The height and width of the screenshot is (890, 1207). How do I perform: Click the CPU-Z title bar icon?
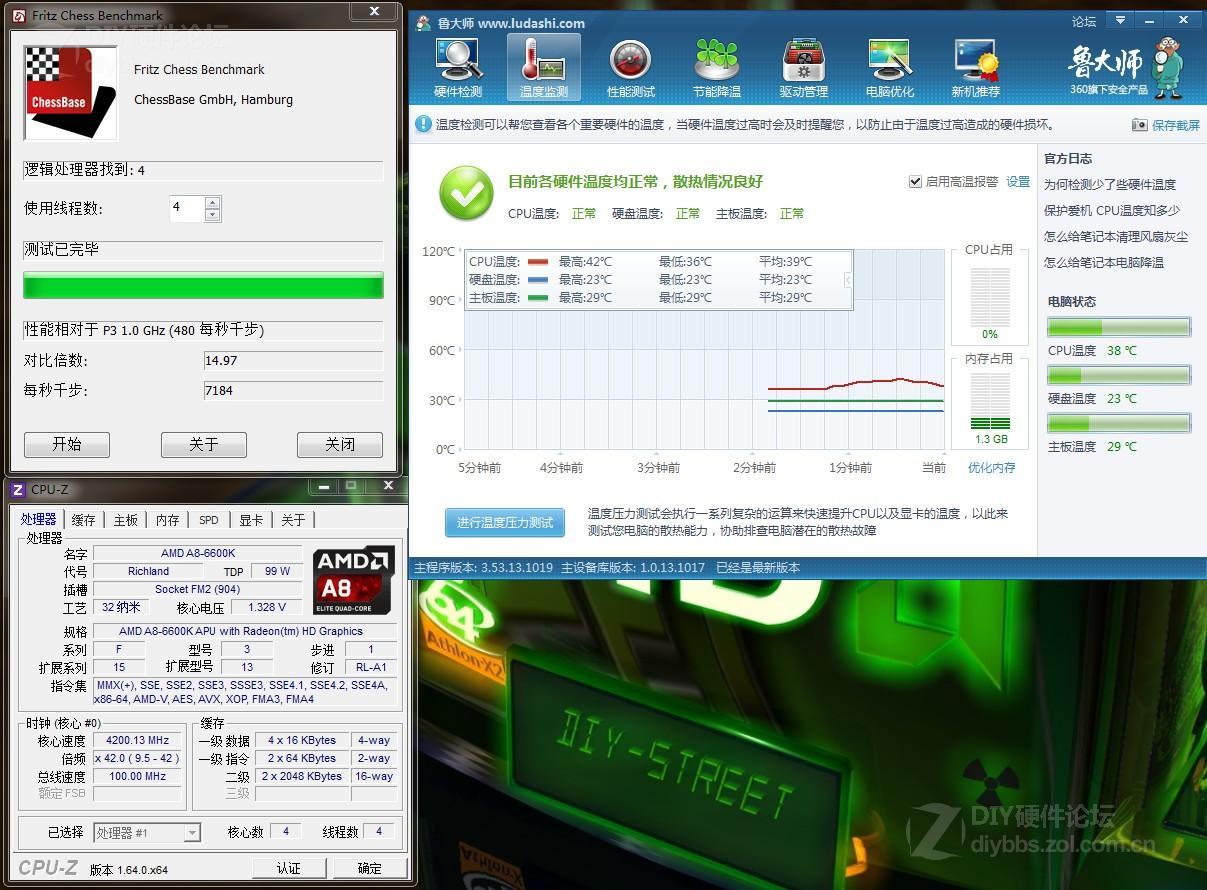tap(18, 489)
